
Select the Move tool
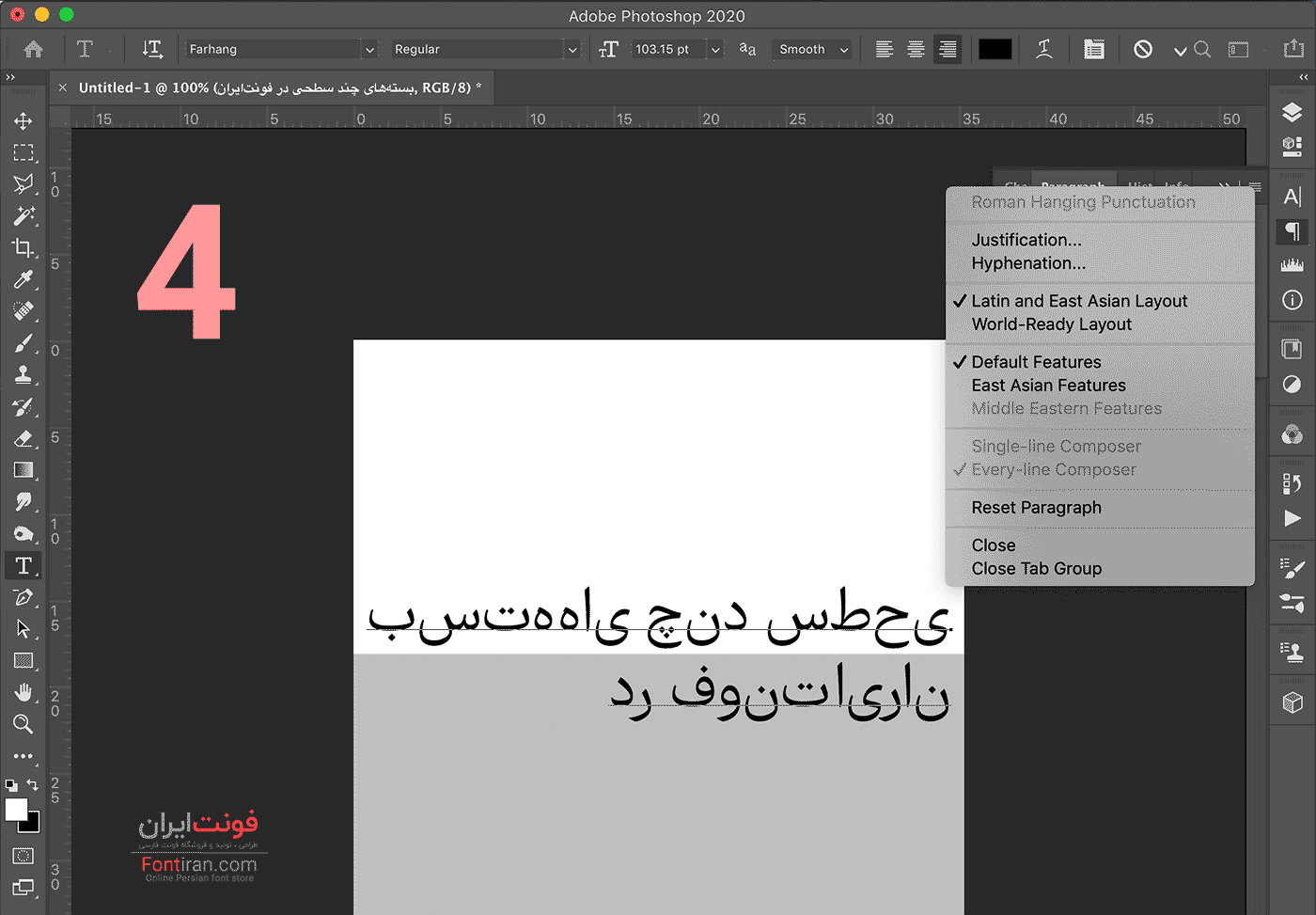23,121
